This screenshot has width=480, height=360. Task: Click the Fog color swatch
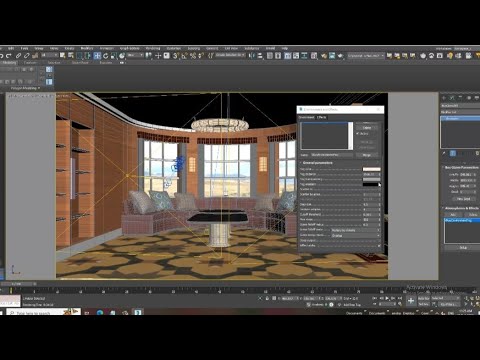pos(372,169)
